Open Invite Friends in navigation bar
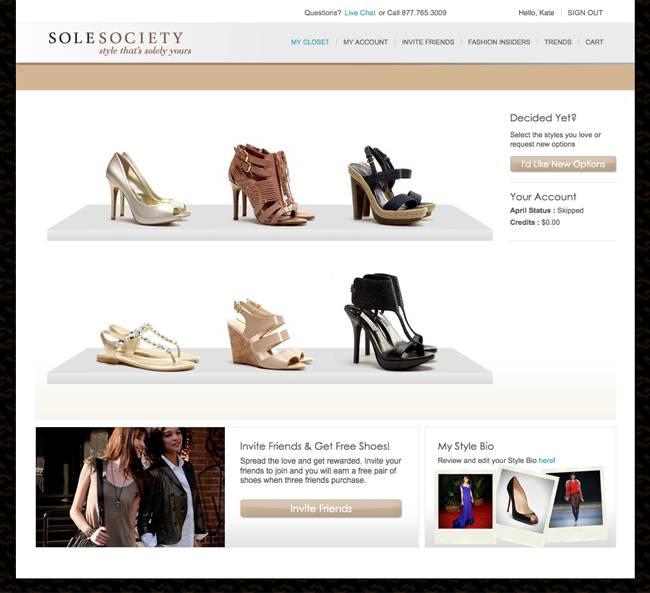This screenshot has width=650, height=593. pos(428,42)
